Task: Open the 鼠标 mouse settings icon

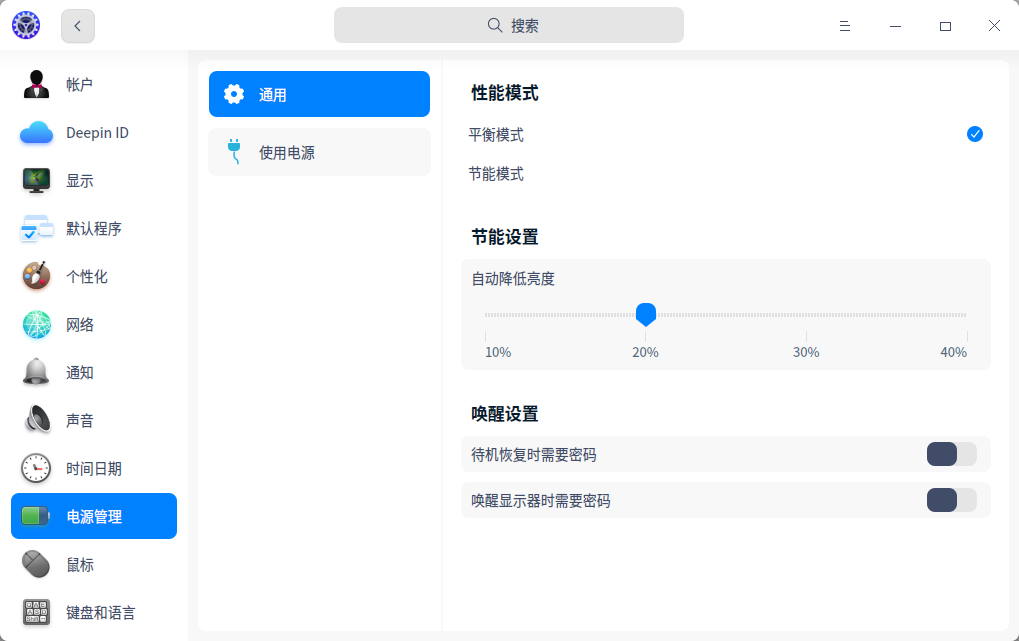Action: click(x=37, y=565)
